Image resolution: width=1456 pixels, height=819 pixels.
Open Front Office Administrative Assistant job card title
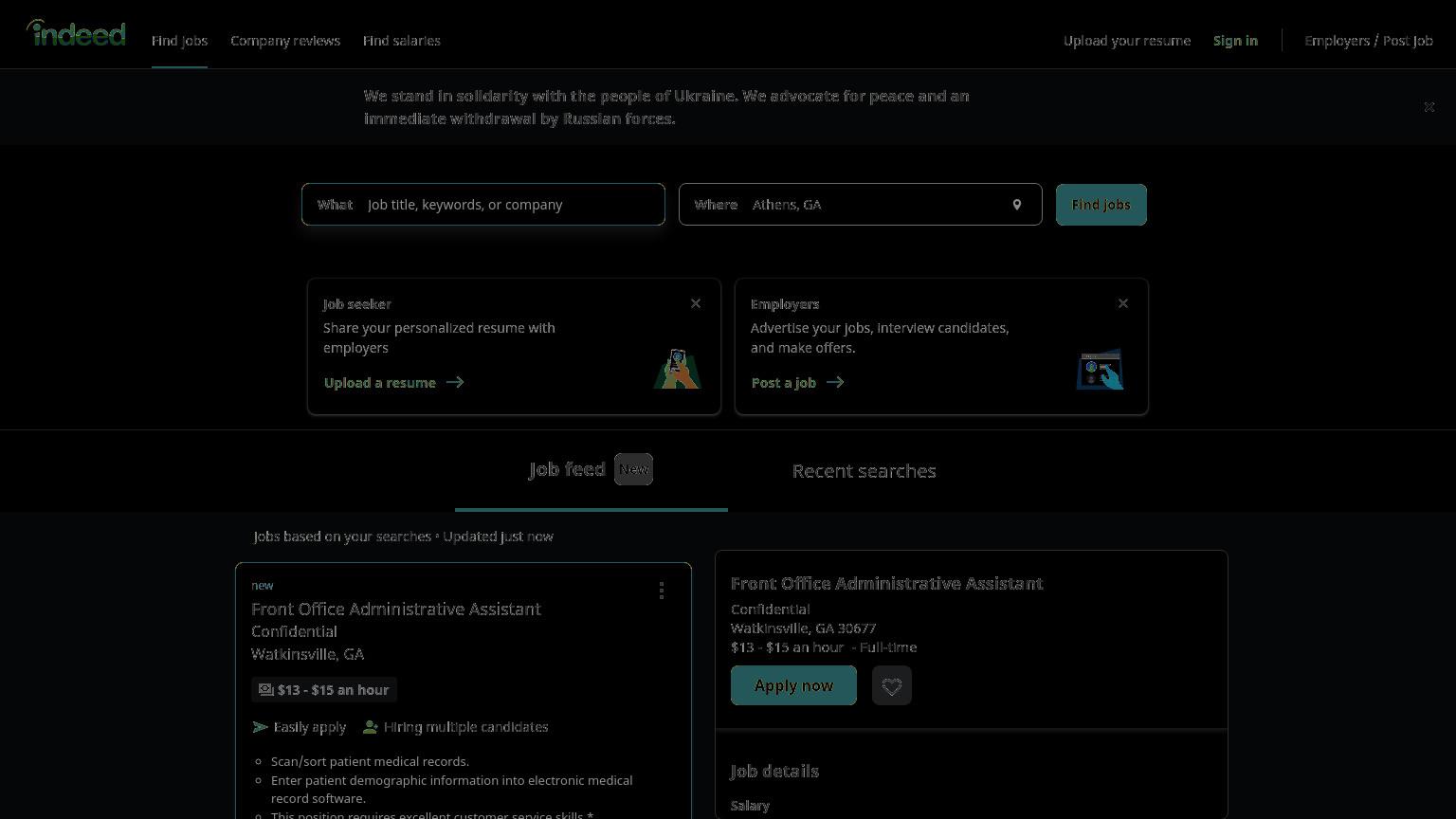coord(396,609)
